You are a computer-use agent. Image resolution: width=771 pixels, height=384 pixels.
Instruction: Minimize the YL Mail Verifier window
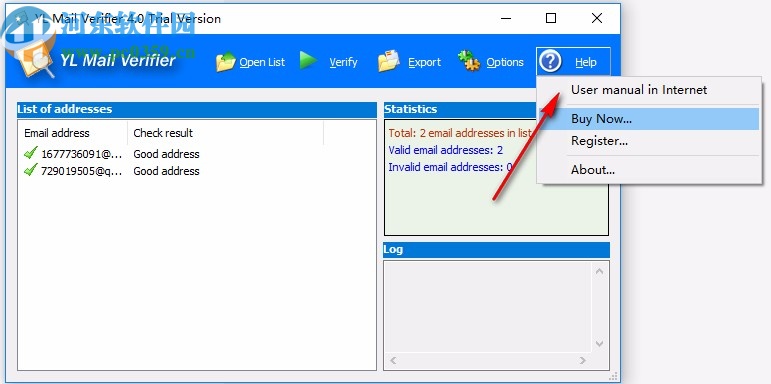(x=506, y=18)
